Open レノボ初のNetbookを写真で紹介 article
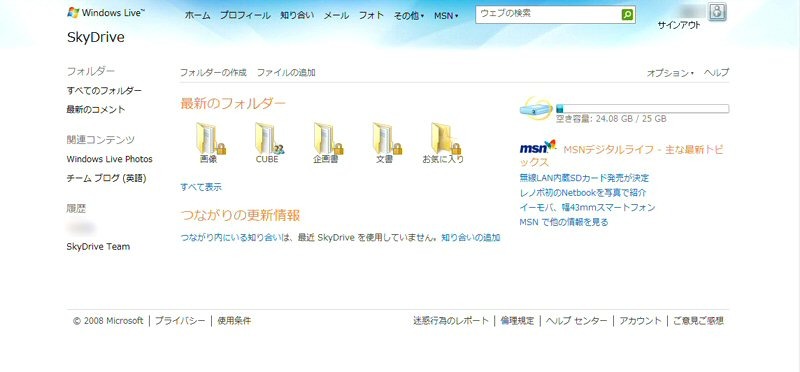The height and width of the screenshot is (372, 800). point(583,193)
